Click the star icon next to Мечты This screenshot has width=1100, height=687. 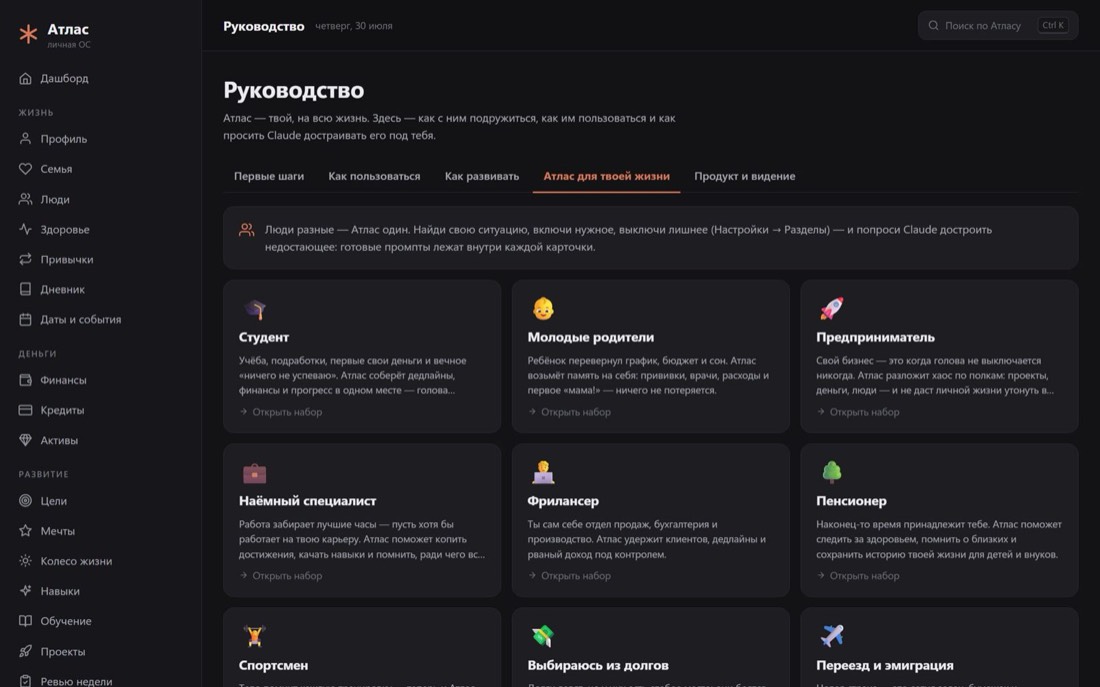25,531
